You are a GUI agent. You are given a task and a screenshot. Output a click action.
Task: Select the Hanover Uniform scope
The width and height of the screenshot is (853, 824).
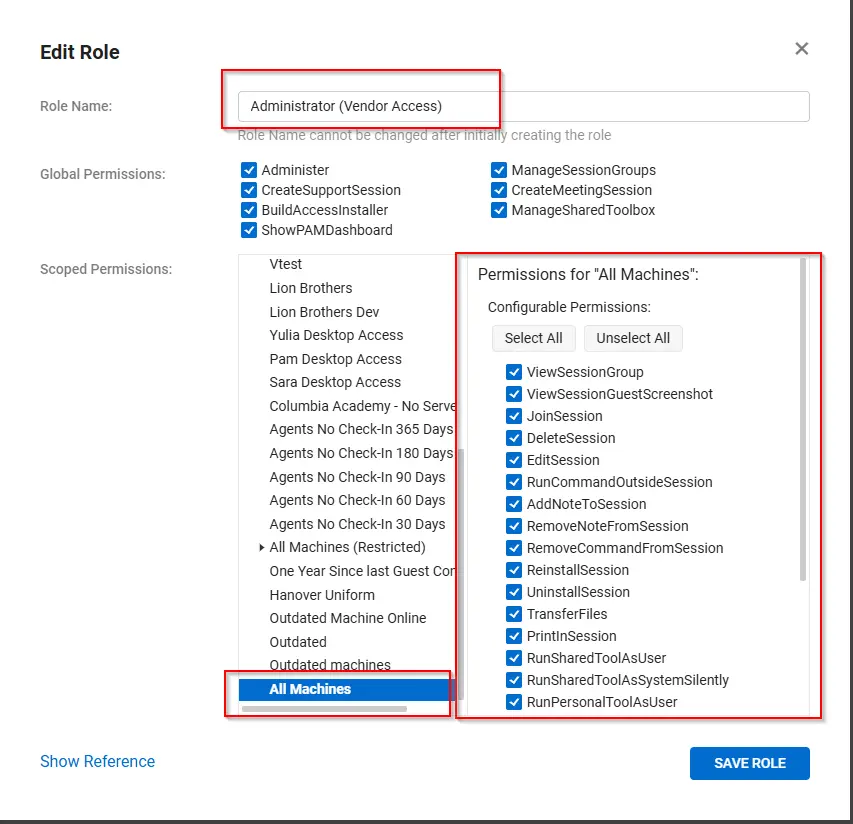click(x=321, y=594)
